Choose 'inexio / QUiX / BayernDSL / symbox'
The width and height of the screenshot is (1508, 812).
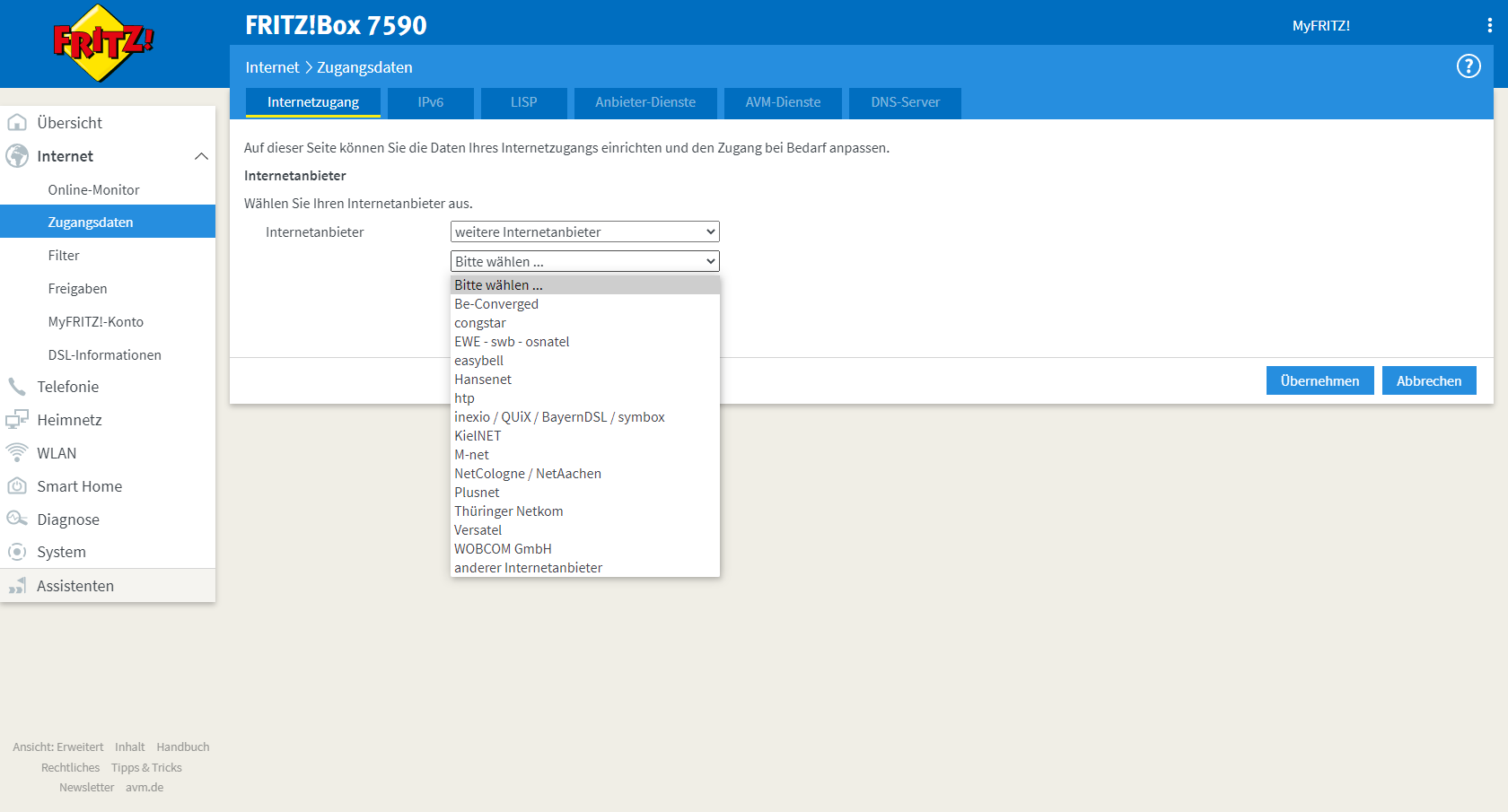click(x=585, y=417)
